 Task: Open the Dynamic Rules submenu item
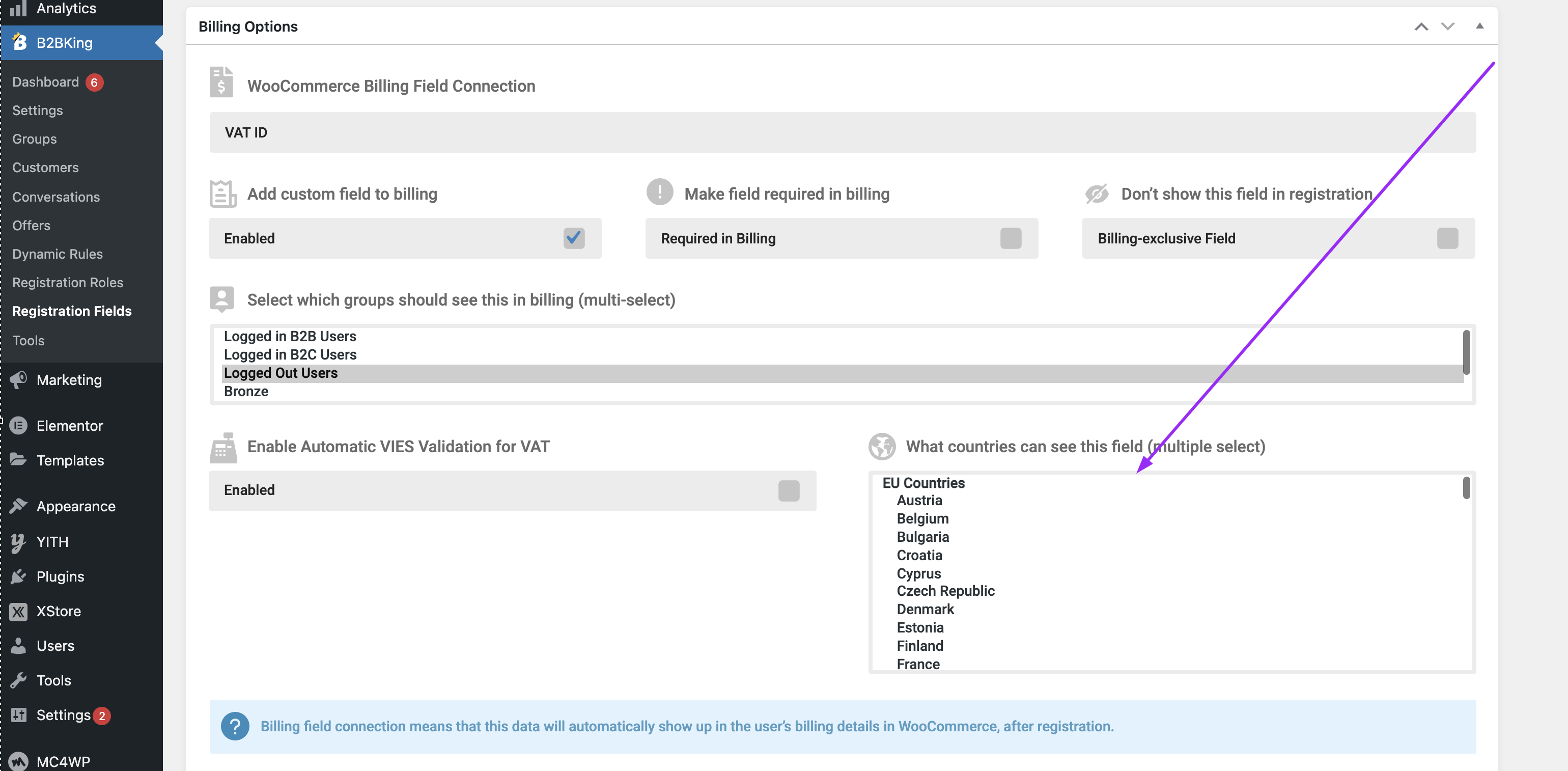57,254
